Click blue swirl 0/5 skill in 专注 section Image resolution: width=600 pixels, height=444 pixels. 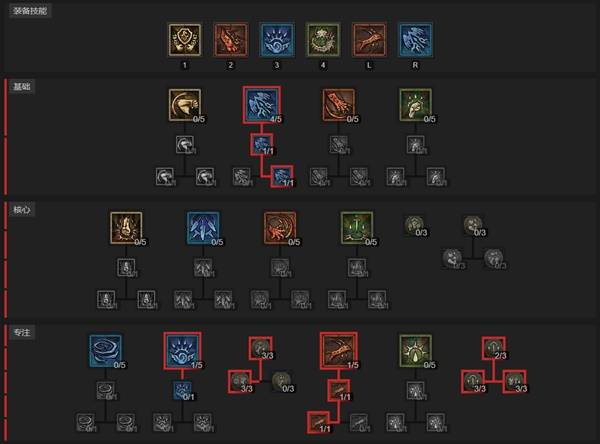coord(106,351)
